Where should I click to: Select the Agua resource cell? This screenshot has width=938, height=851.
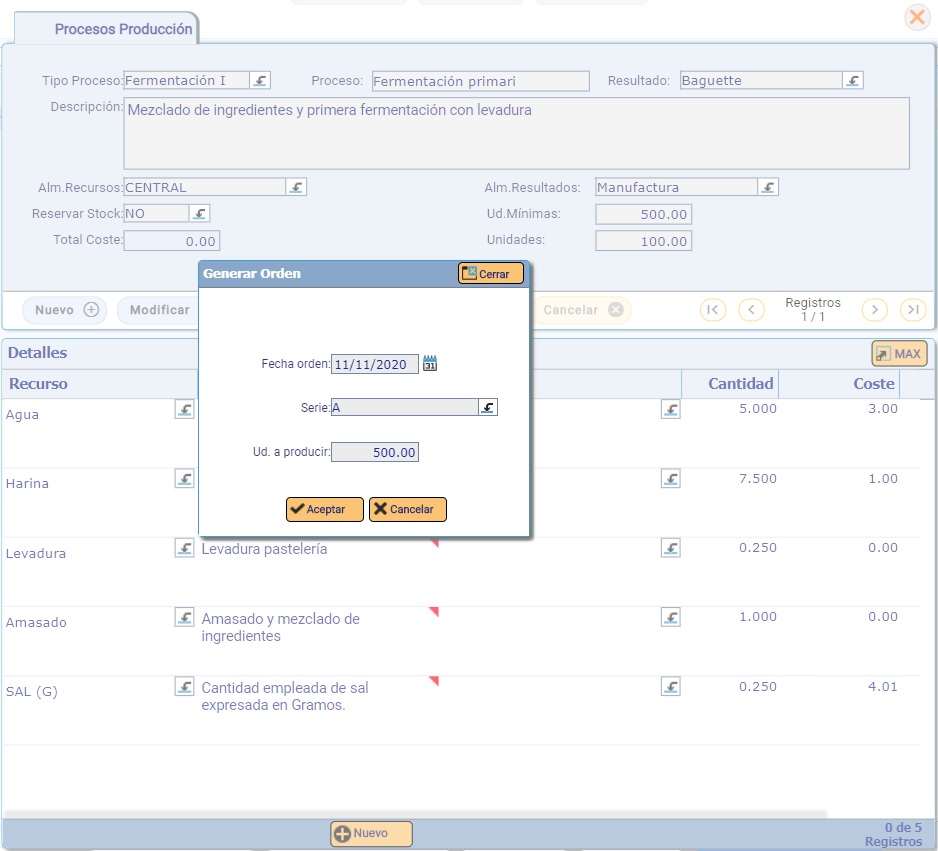coord(22,414)
